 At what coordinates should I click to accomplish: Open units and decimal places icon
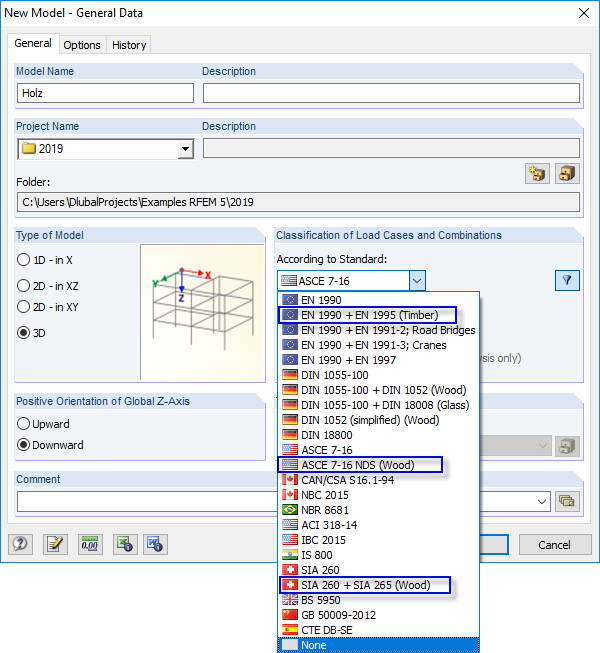[90, 544]
